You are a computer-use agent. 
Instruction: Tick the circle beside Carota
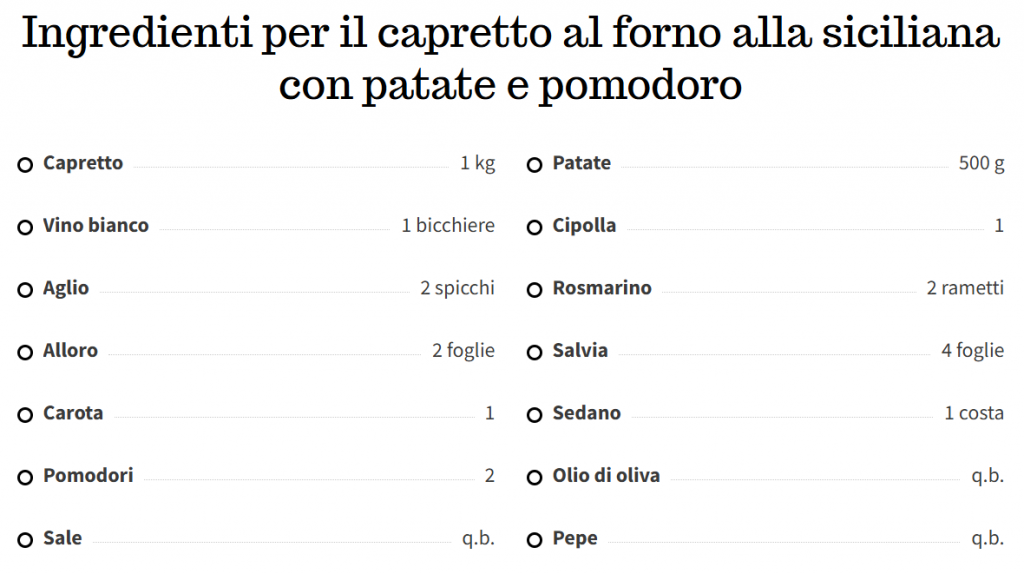(x=25, y=415)
